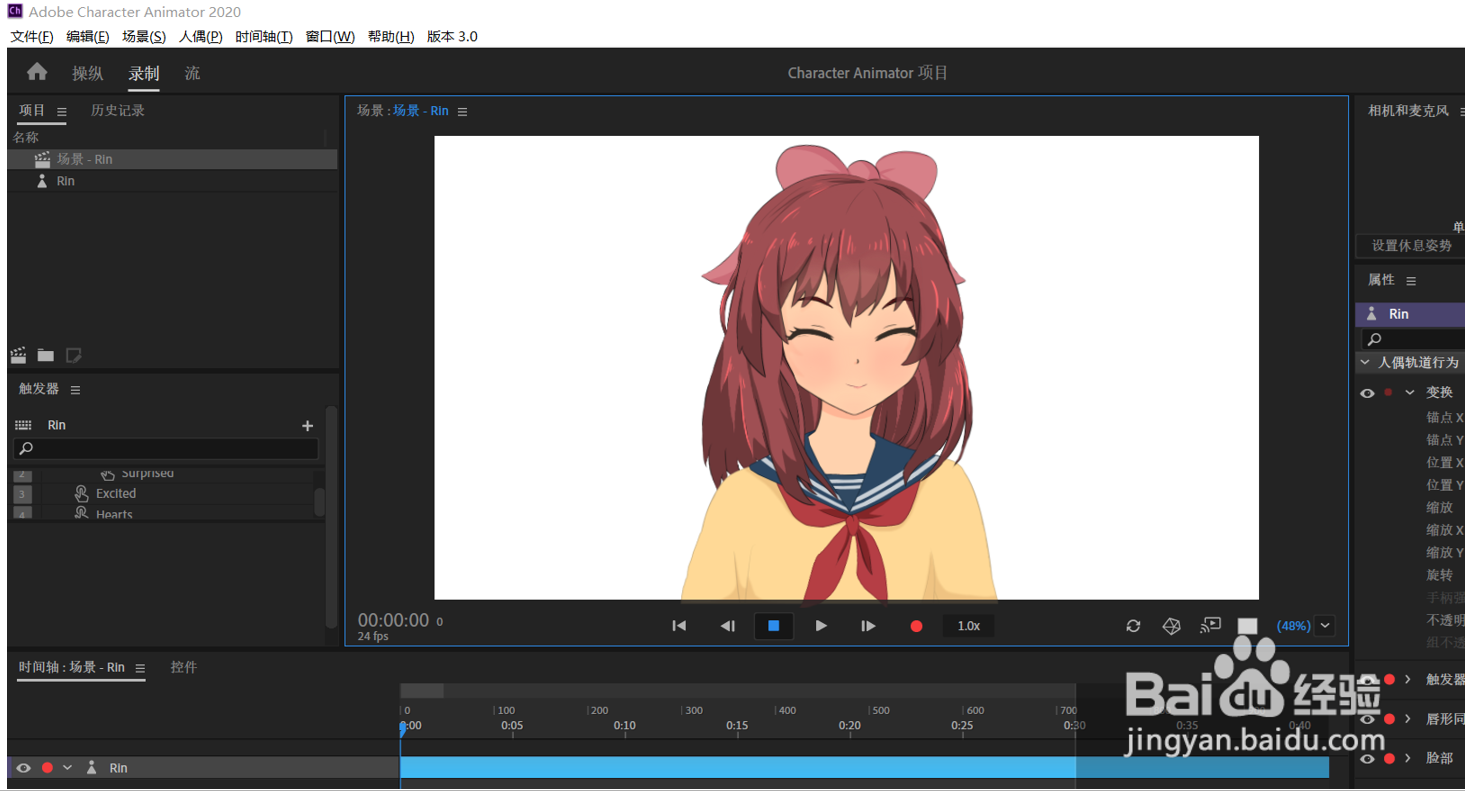Click Triggers panel search field
1465x791 pixels.
tap(166, 449)
